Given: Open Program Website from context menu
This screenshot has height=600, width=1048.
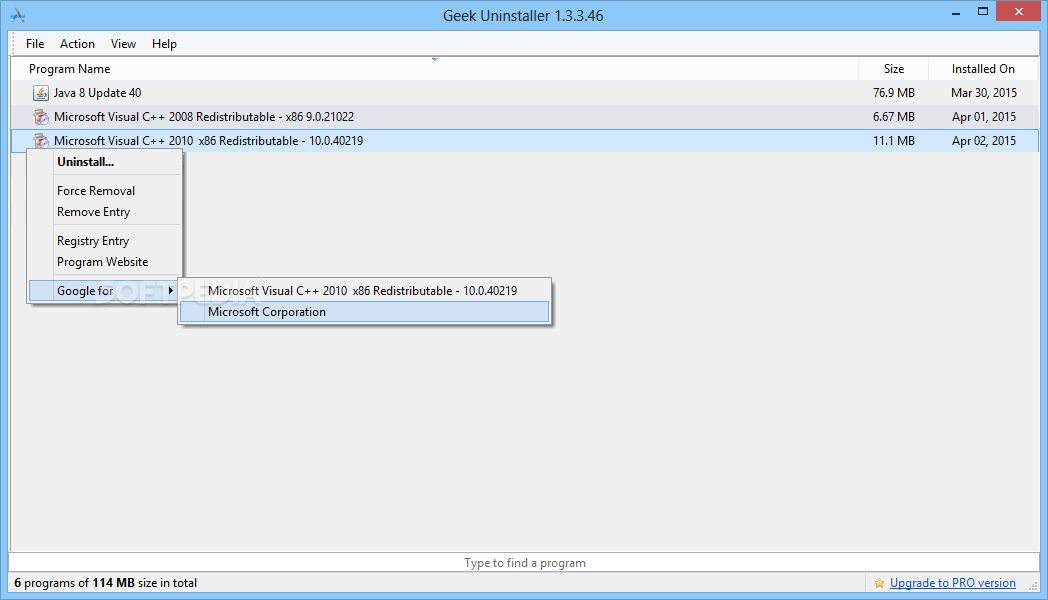Looking at the screenshot, I should (x=105, y=262).
